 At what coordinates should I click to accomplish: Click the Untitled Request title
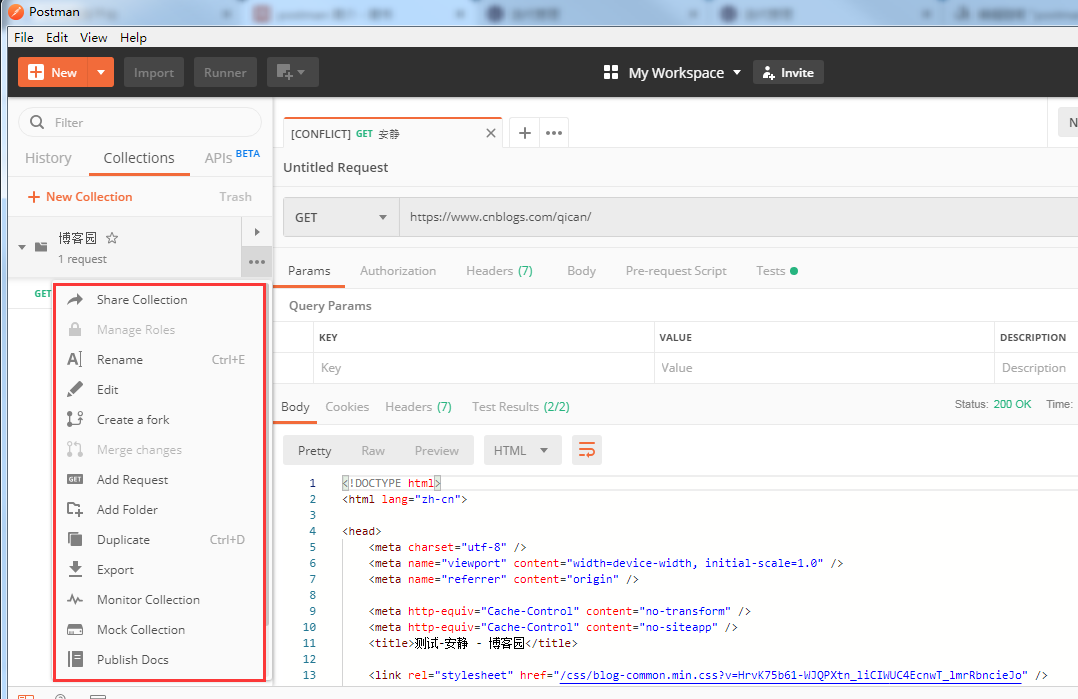tap(336, 168)
